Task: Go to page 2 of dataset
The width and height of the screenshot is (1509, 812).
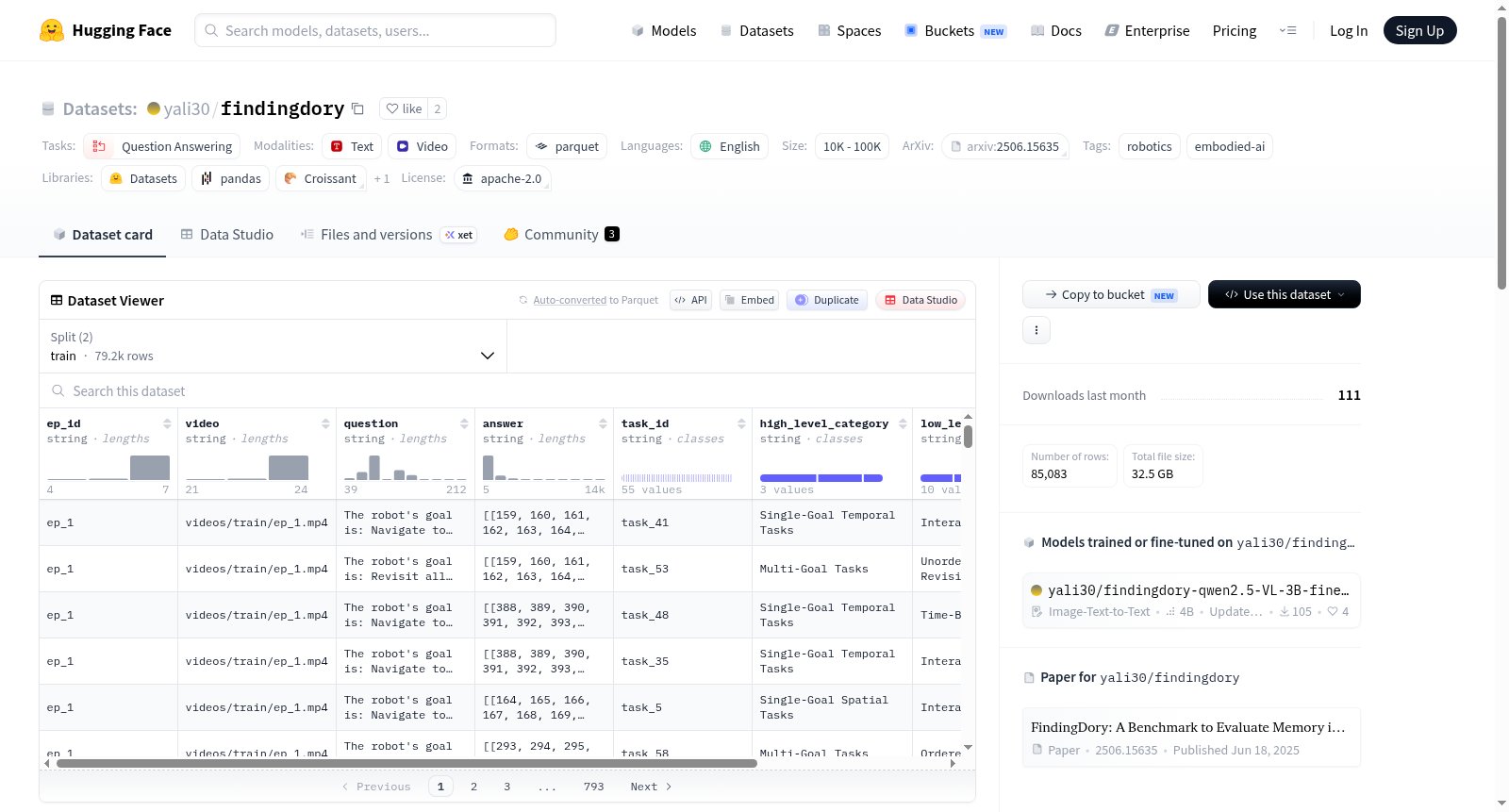Action: (x=473, y=787)
